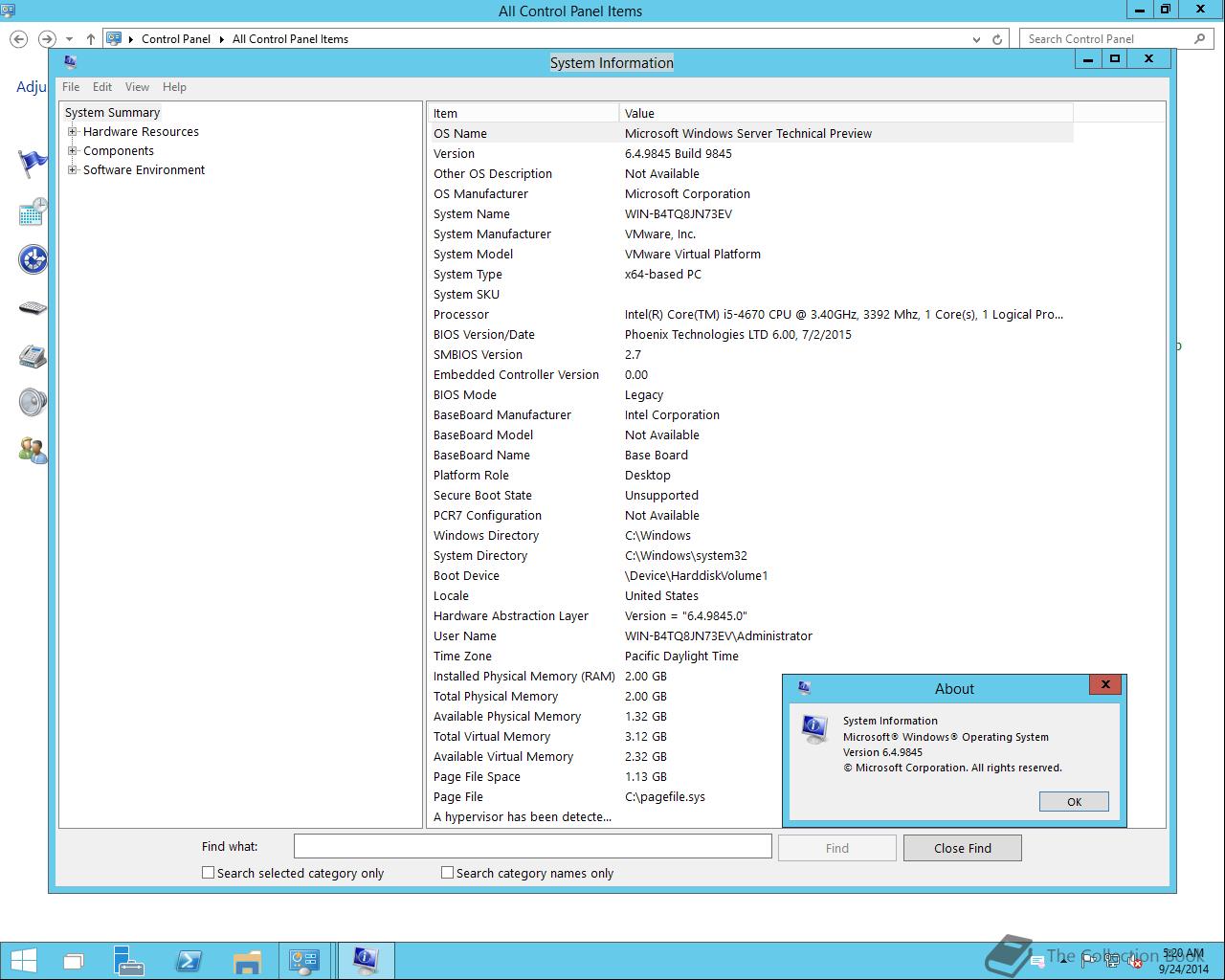Screen dimensions: 1225x980
Task: Go forward in the Control Panel window
Action: [47, 39]
